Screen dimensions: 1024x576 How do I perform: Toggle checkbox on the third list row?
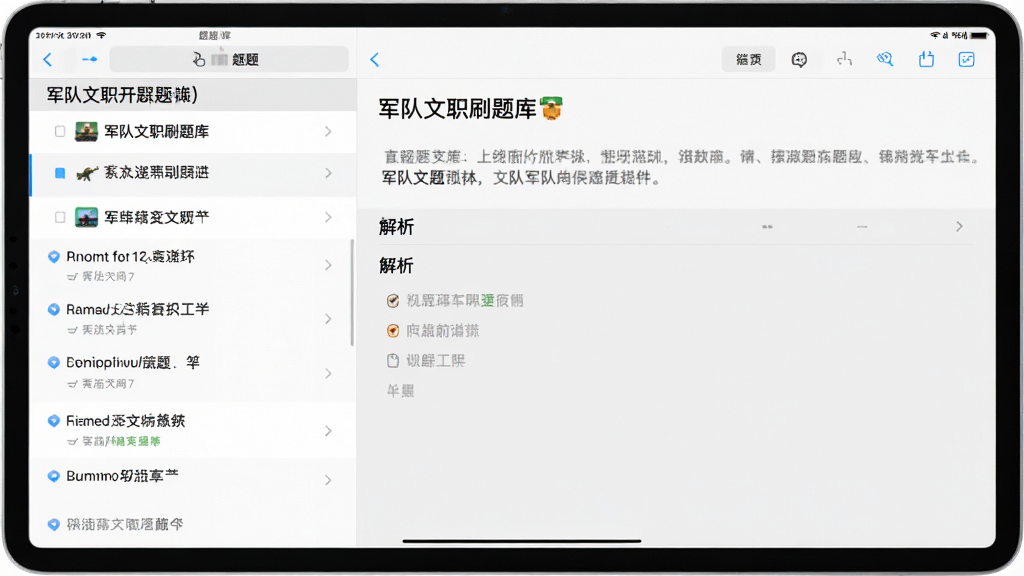click(x=60, y=217)
